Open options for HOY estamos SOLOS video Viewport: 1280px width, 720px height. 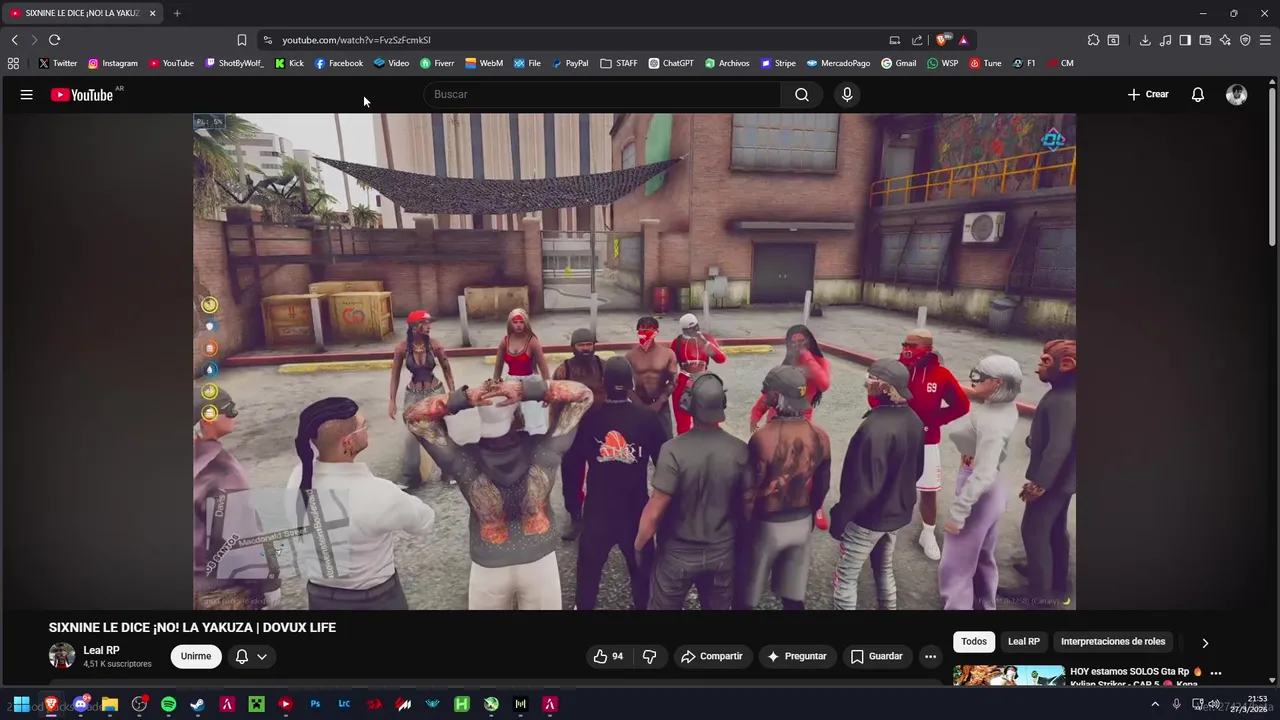pyautogui.click(x=1216, y=673)
